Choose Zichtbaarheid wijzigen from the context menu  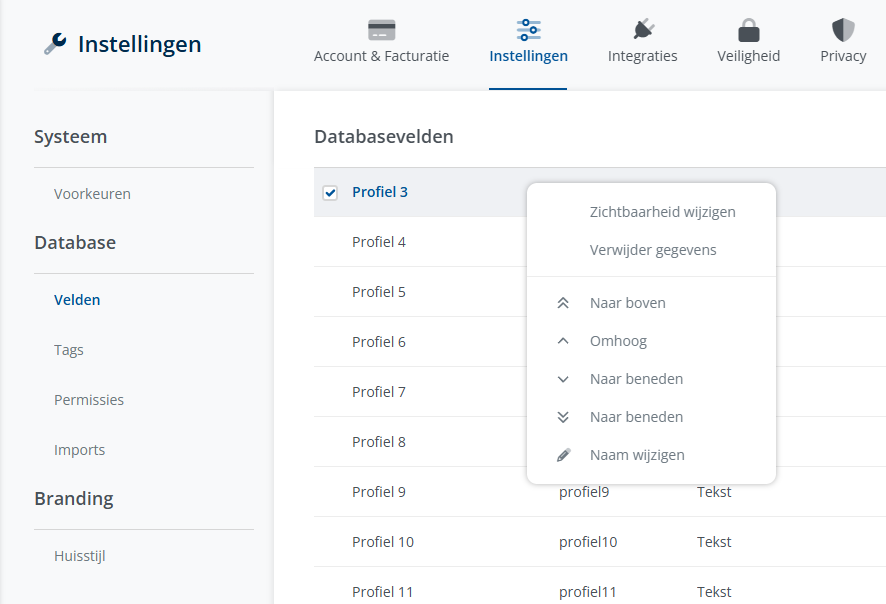pyautogui.click(x=662, y=212)
